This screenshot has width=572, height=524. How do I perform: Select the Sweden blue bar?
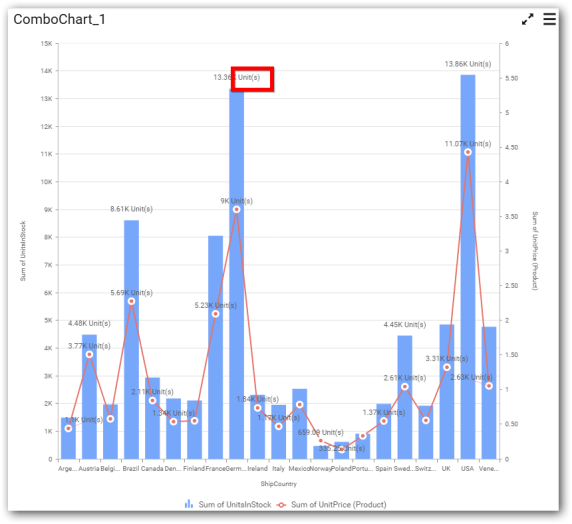point(405,397)
